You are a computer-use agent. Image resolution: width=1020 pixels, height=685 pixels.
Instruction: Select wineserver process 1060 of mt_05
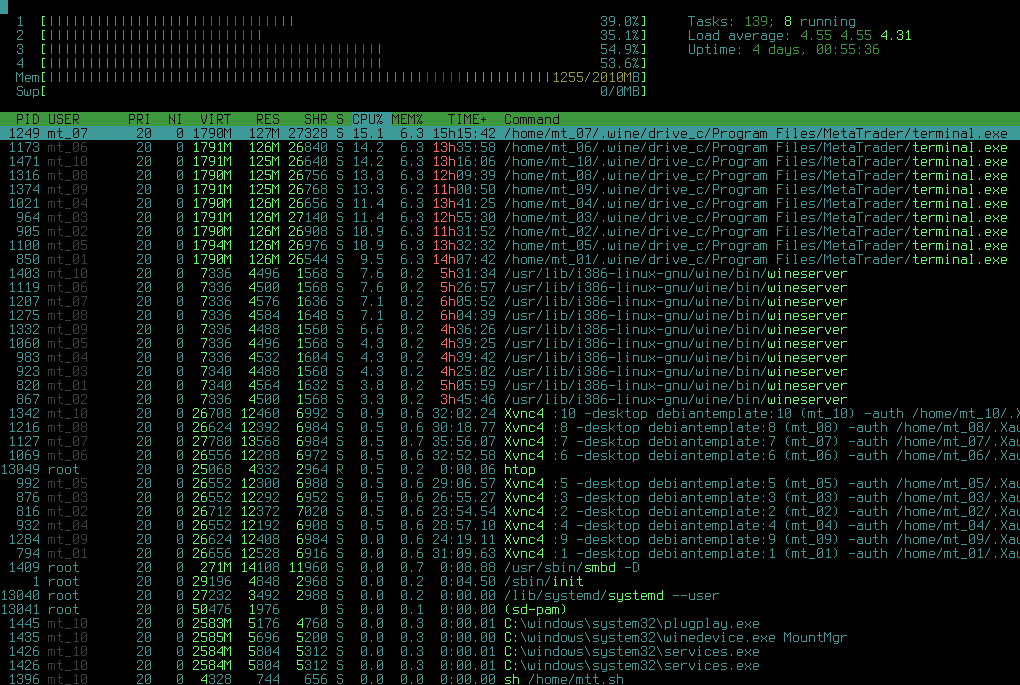(x=510, y=343)
